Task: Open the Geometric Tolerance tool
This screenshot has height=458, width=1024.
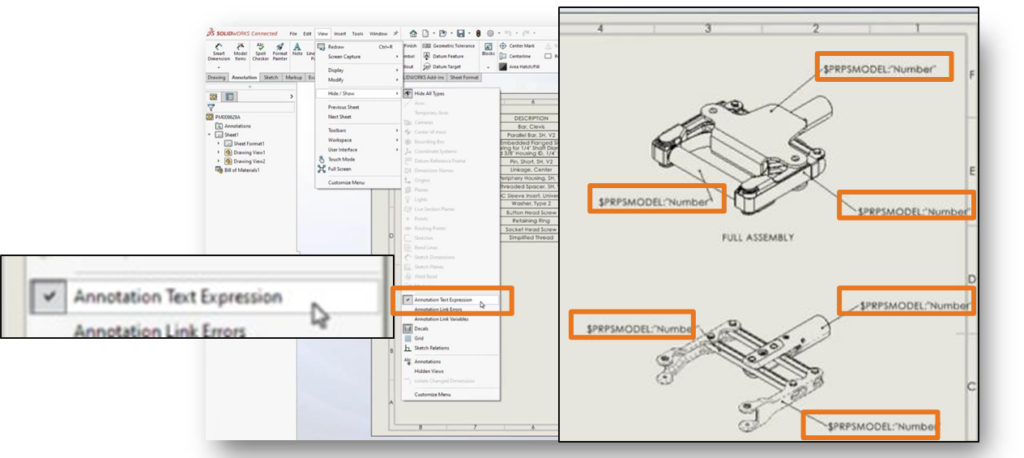Action: pos(449,46)
